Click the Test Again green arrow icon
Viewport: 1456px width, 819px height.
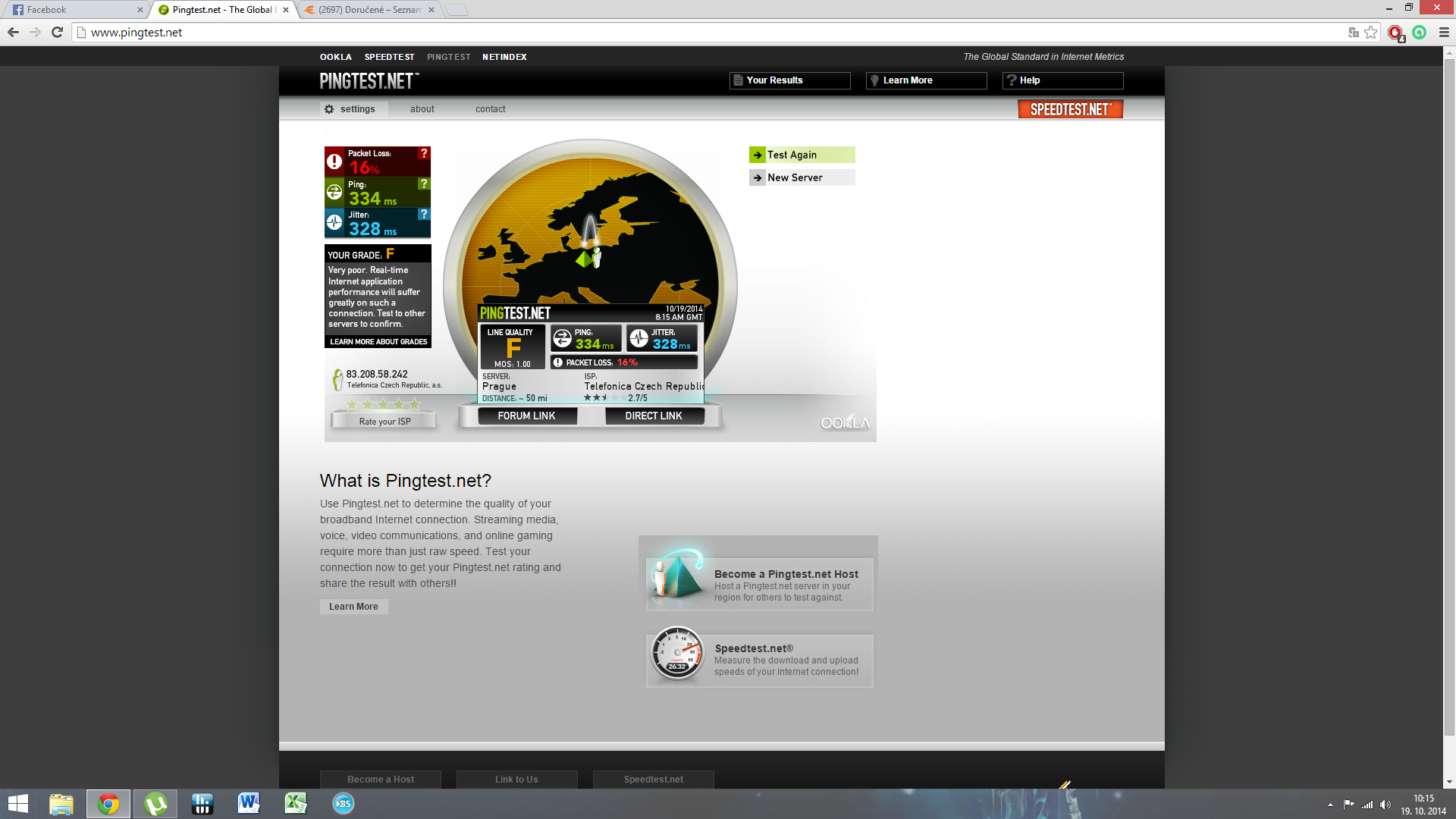coord(758,155)
